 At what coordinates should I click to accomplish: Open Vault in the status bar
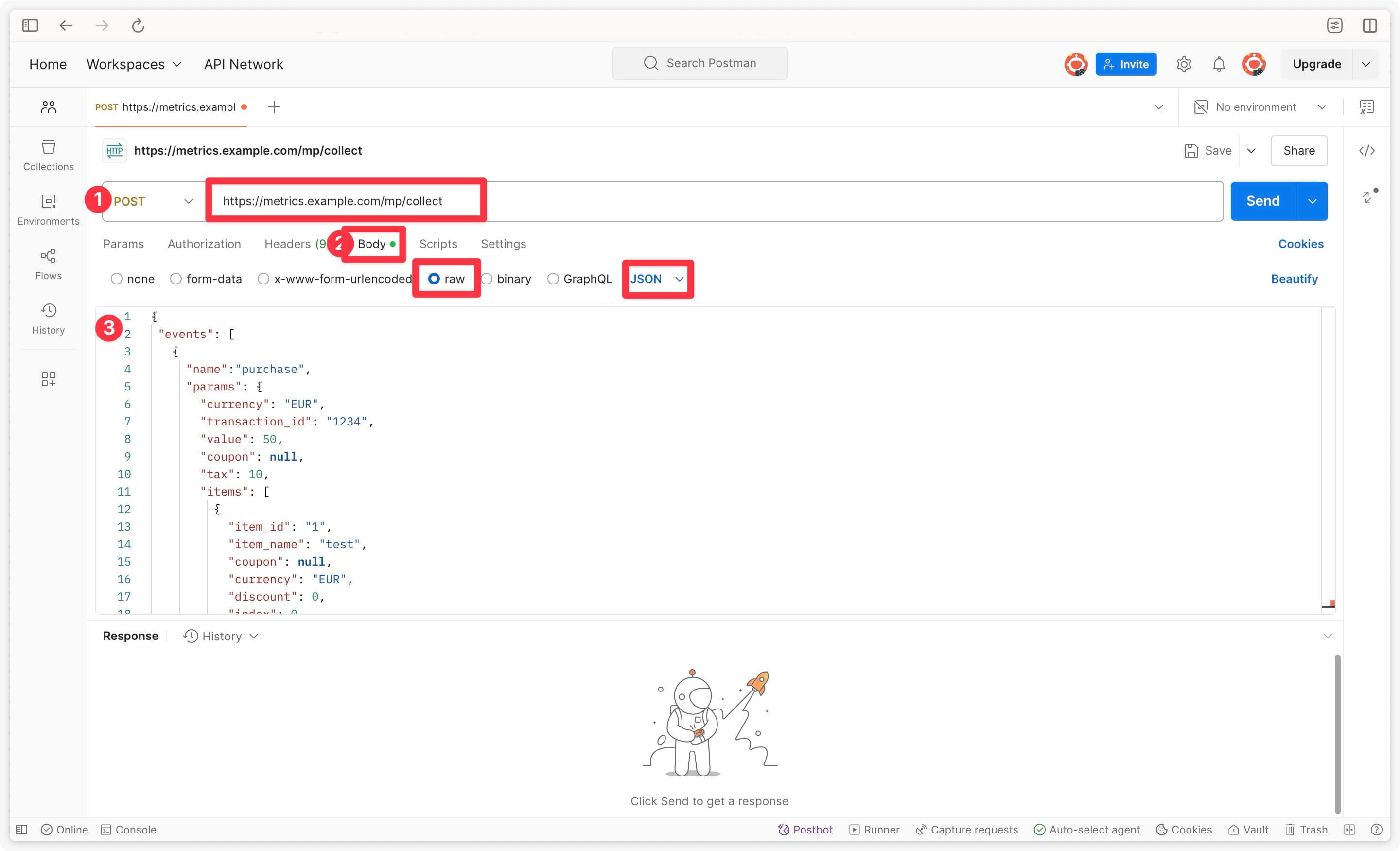pyautogui.click(x=1248, y=830)
